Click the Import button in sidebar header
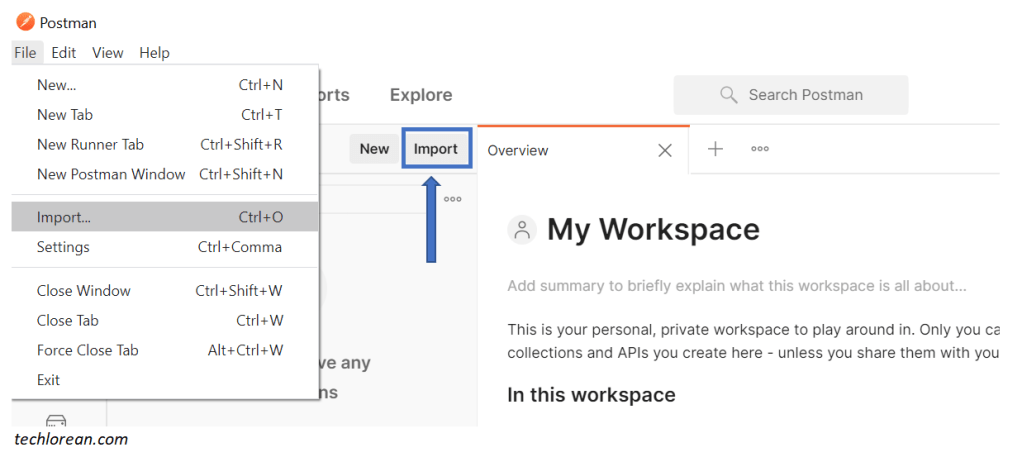 436,149
